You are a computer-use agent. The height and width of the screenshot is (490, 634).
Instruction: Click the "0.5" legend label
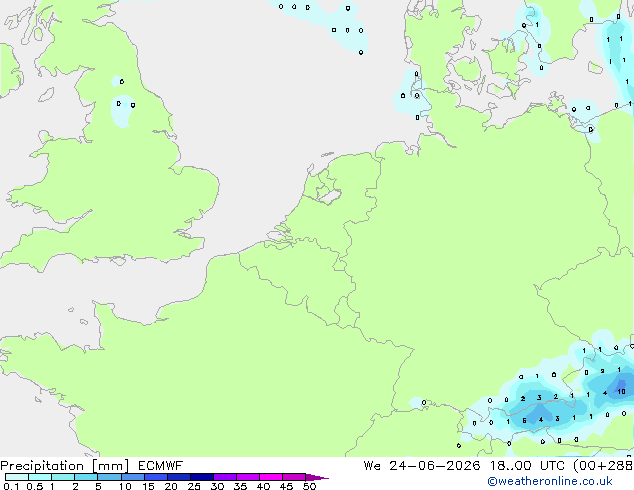coord(35,486)
